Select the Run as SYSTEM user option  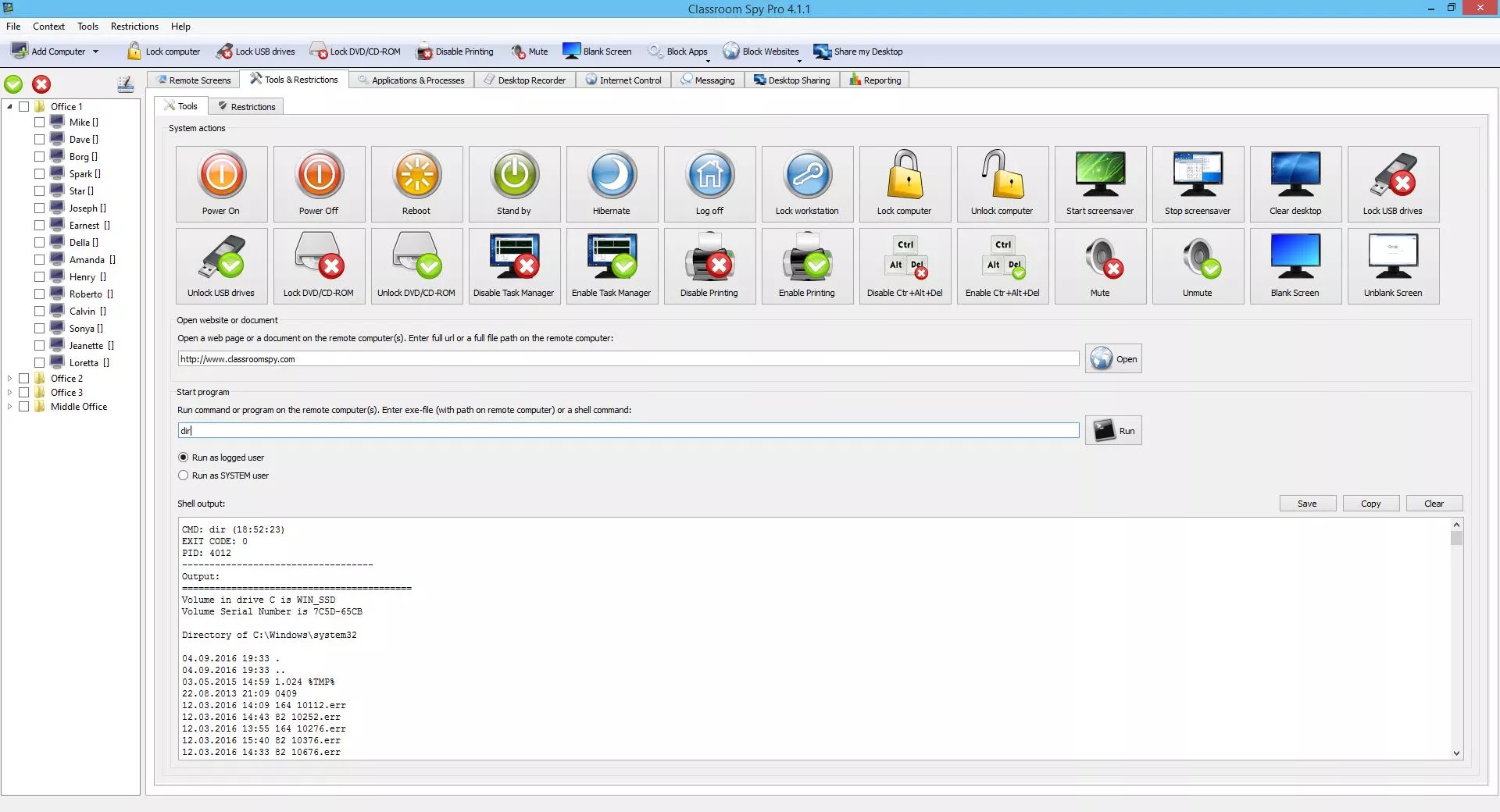(x=183, y=475)
